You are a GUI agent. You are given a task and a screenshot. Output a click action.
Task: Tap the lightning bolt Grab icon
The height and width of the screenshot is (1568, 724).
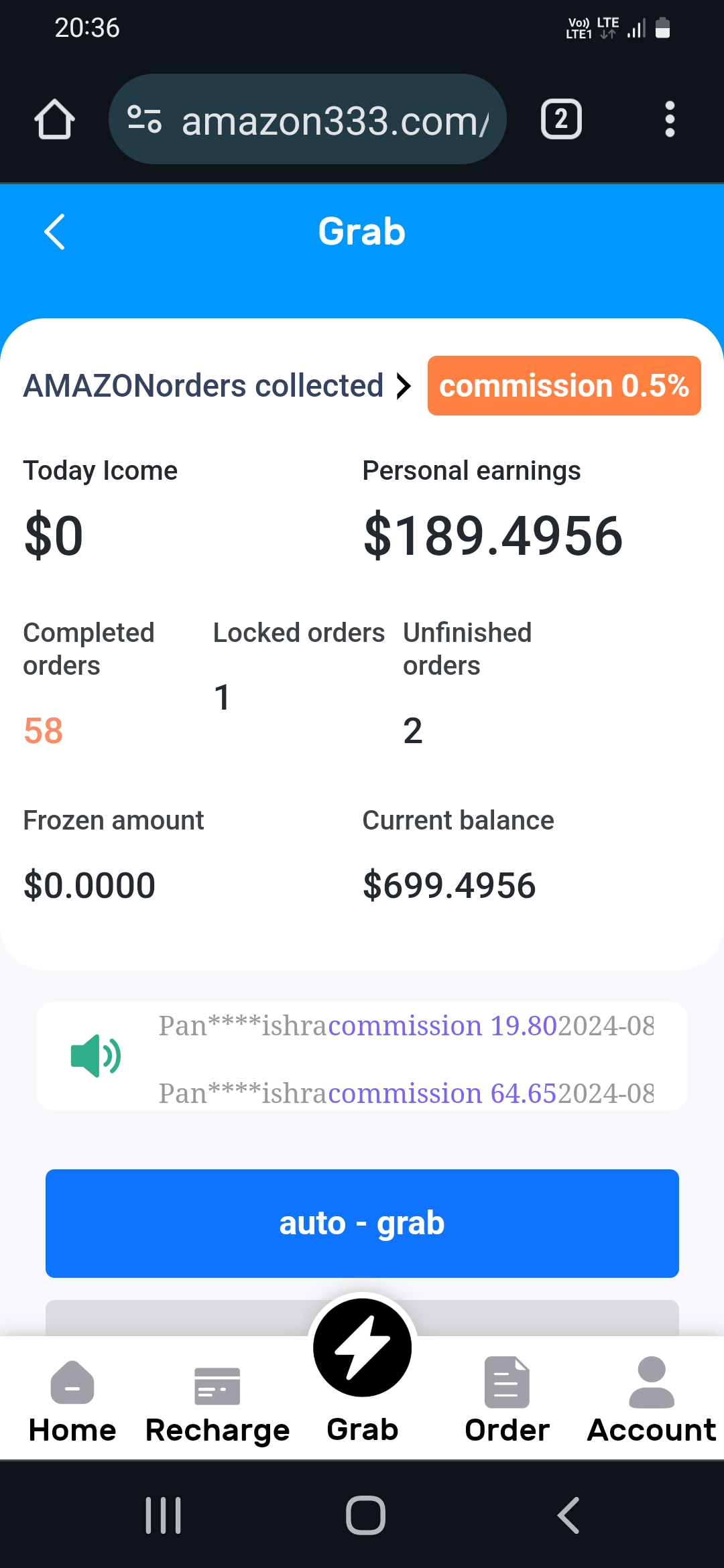[362, 1348]
